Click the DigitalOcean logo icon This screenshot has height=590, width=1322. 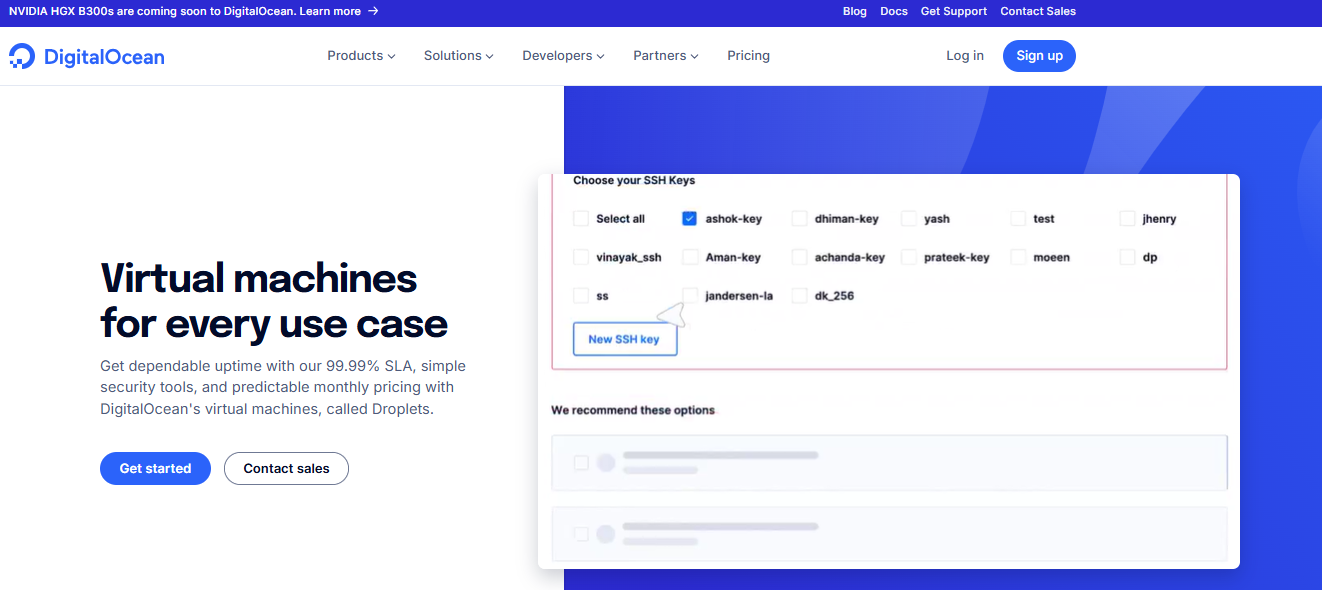click(x=21, y=56)
